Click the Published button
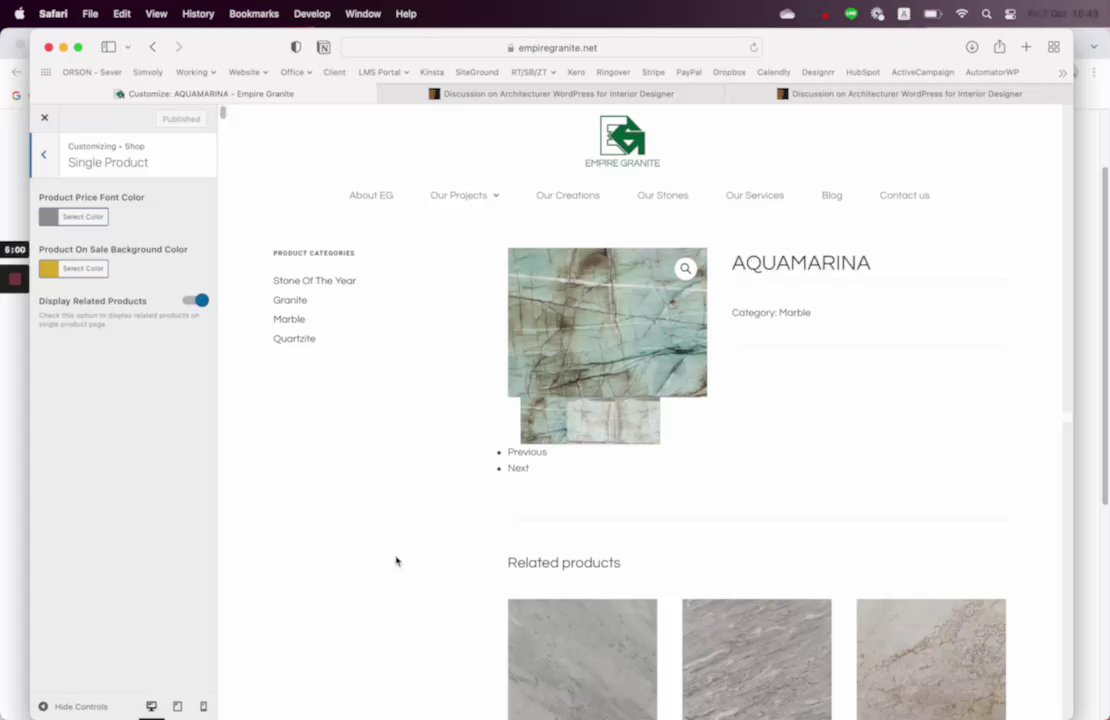 point(181,119)
